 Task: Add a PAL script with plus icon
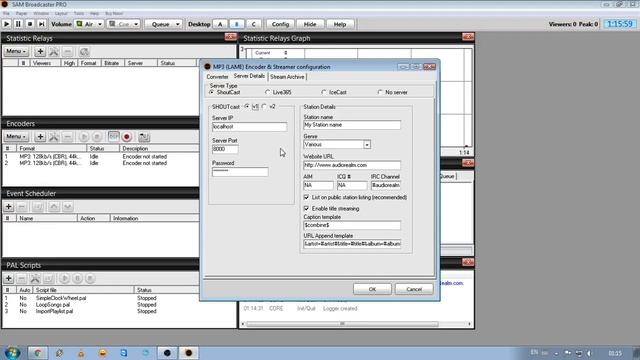9,278
